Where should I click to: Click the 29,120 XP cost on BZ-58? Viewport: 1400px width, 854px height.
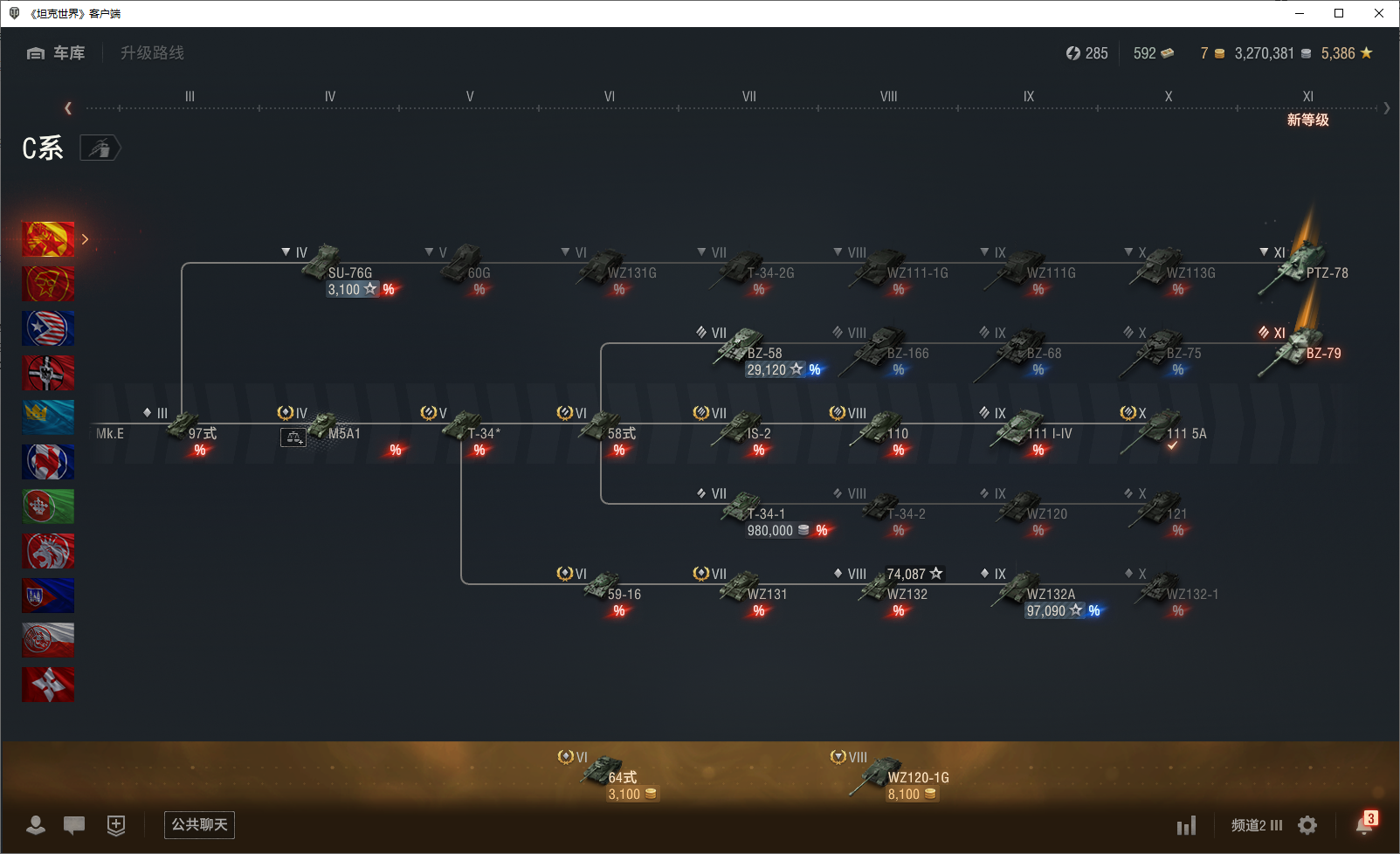[775, 370]
